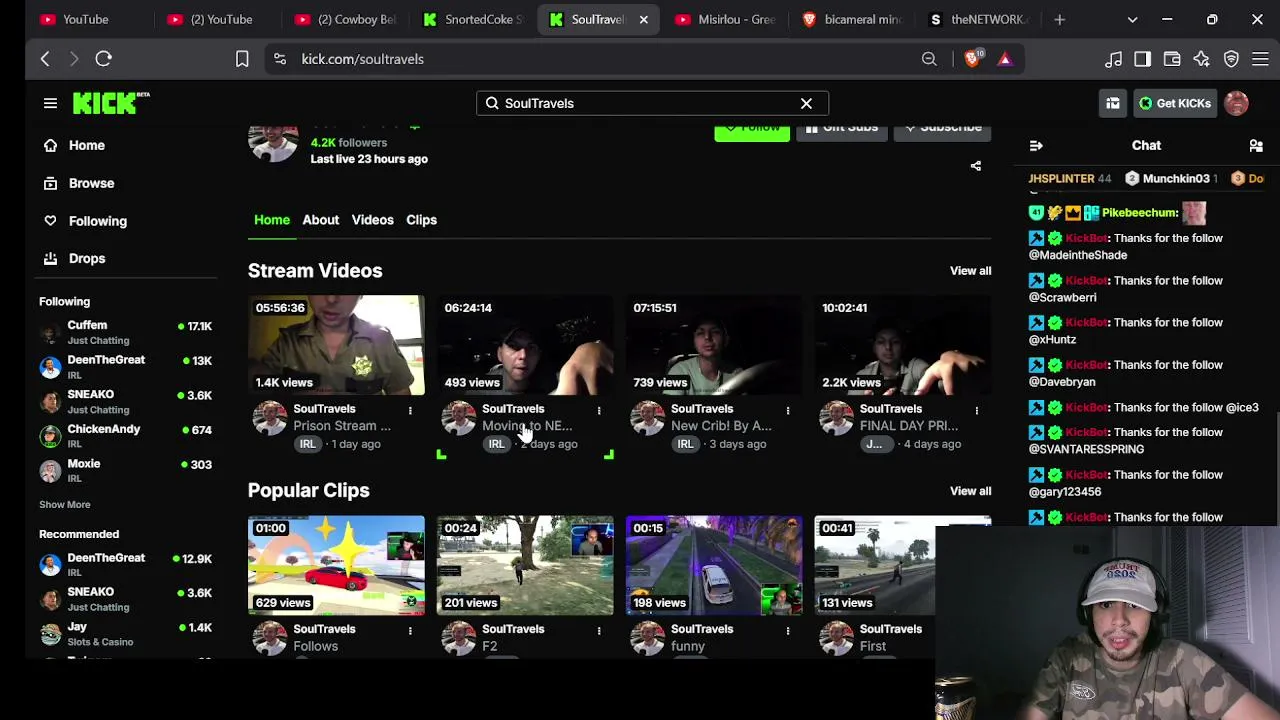
Task: Open the Brave Shields panel
Action: (972, 59)
